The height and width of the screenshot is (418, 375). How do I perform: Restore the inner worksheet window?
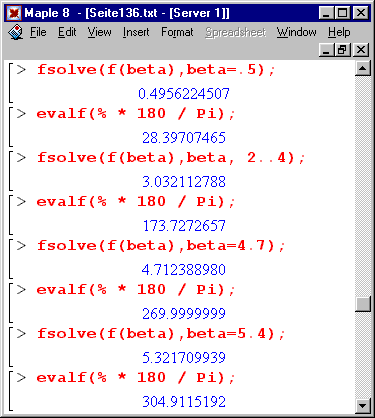(343, 50)
